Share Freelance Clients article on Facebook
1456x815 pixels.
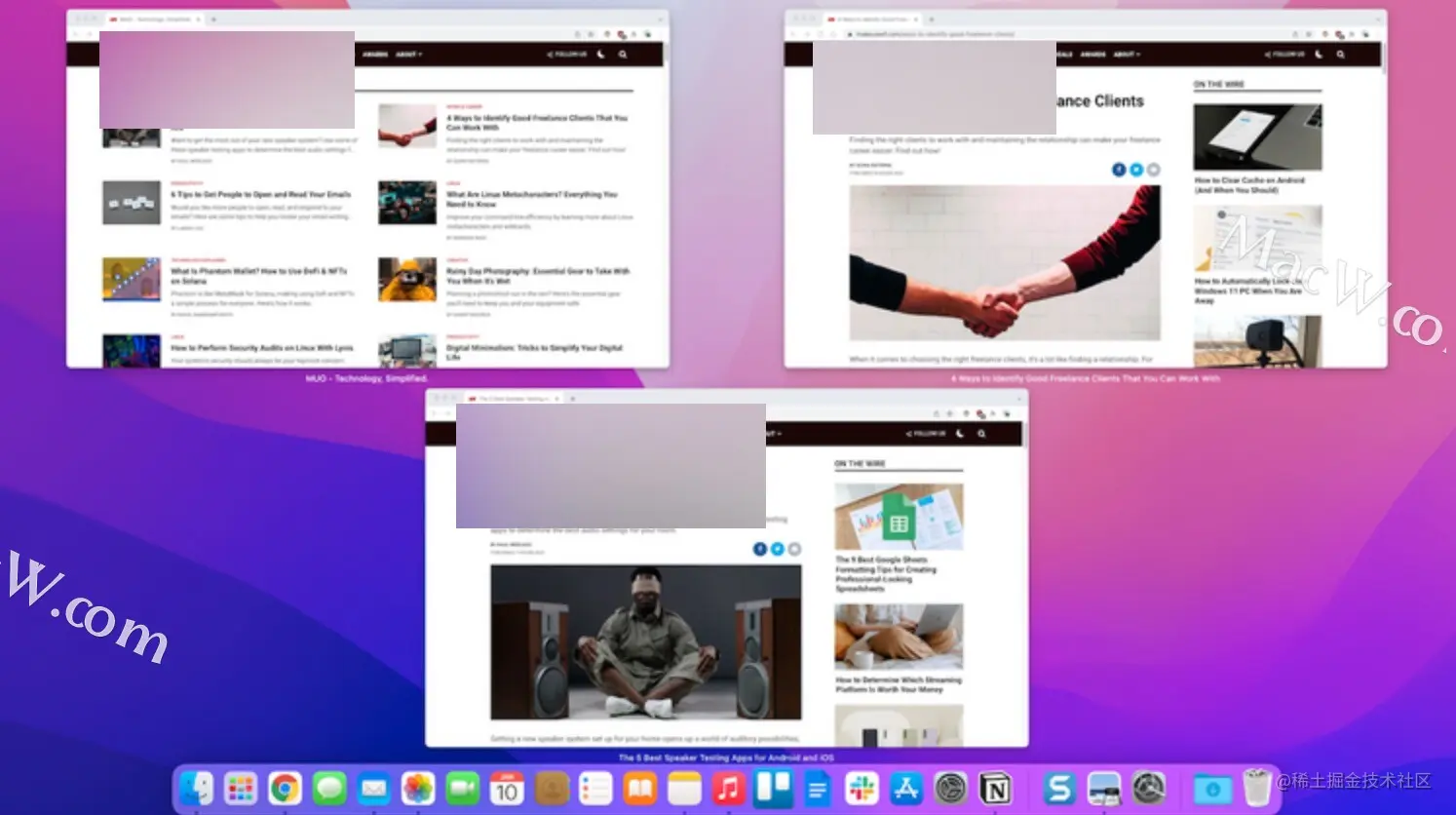tap(1119, 170)
